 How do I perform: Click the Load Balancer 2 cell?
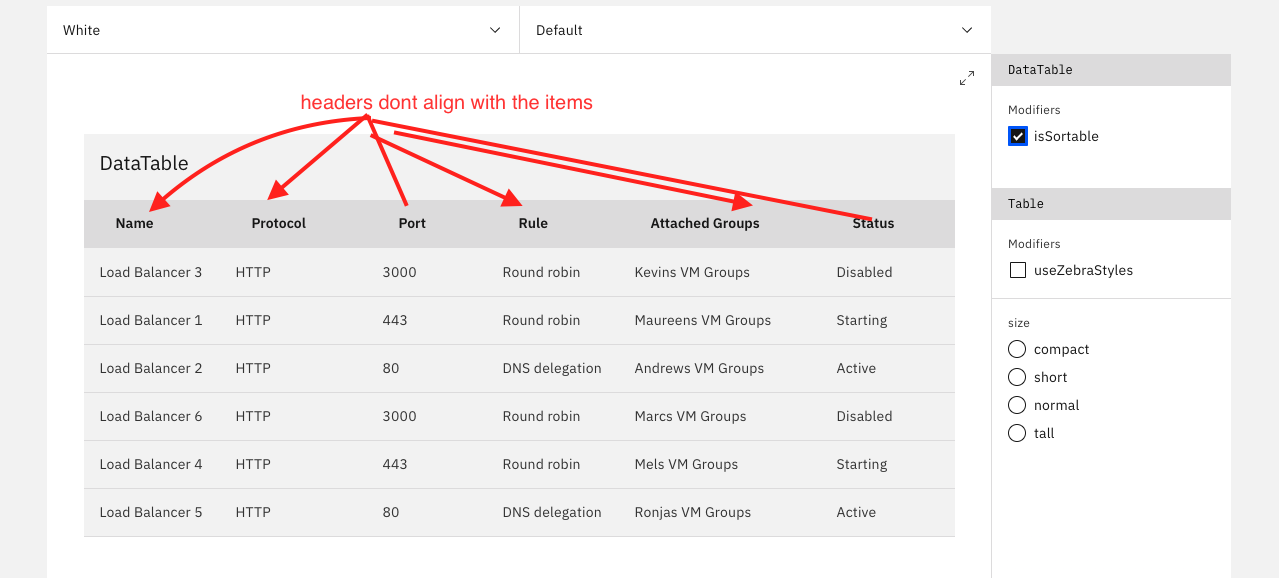tap(151, 368)
